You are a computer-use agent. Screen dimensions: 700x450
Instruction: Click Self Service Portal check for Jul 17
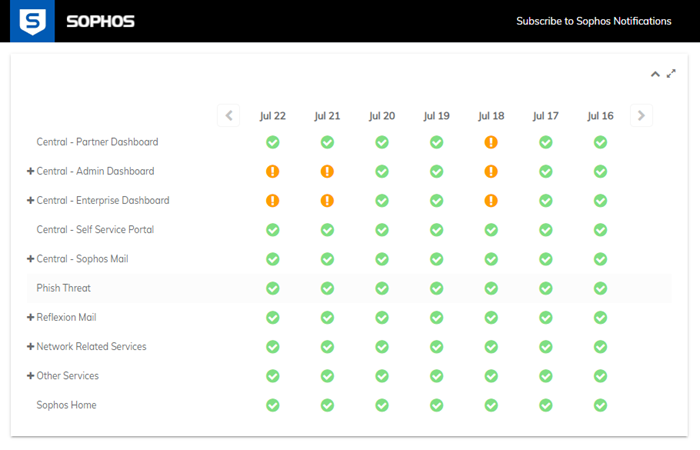click(x=546, y=230)
